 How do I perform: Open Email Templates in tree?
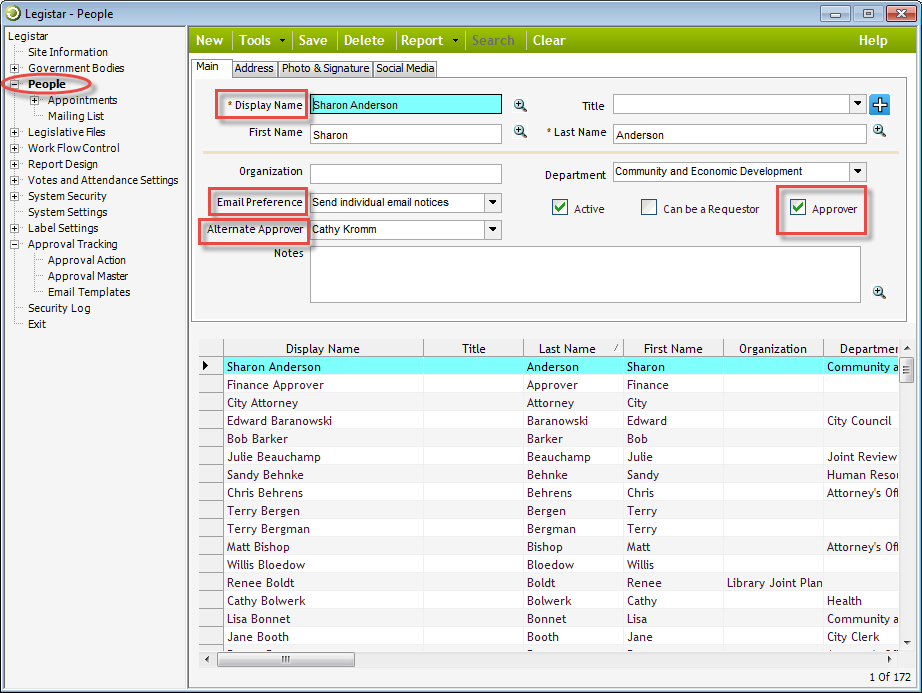pyautogui.click(x=89, y=292)
